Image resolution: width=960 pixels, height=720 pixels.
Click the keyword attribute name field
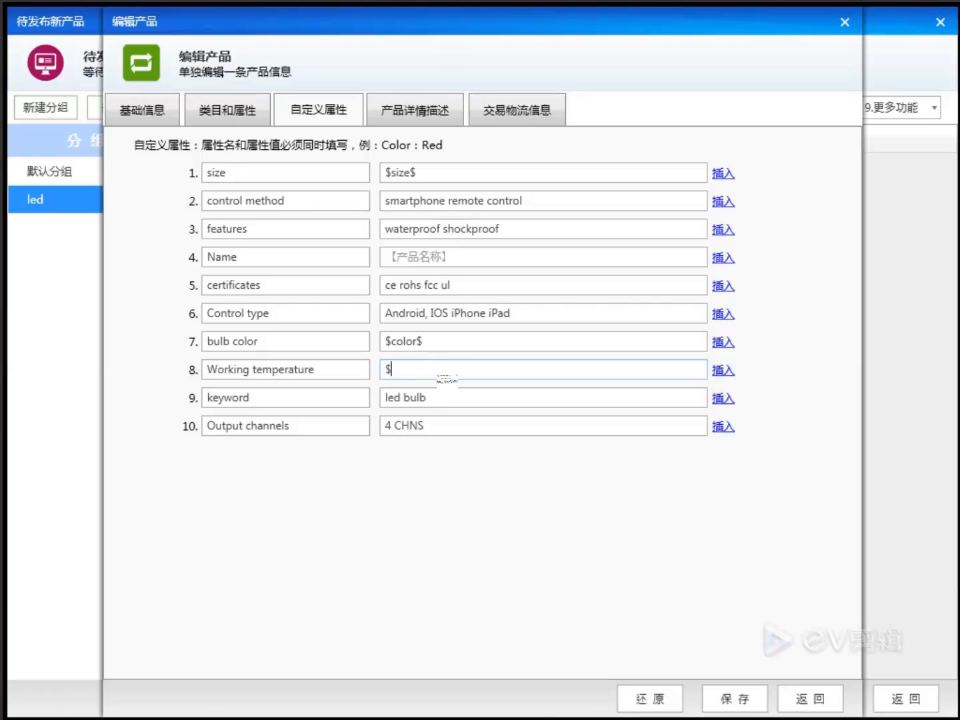click(x=285, y=398)
